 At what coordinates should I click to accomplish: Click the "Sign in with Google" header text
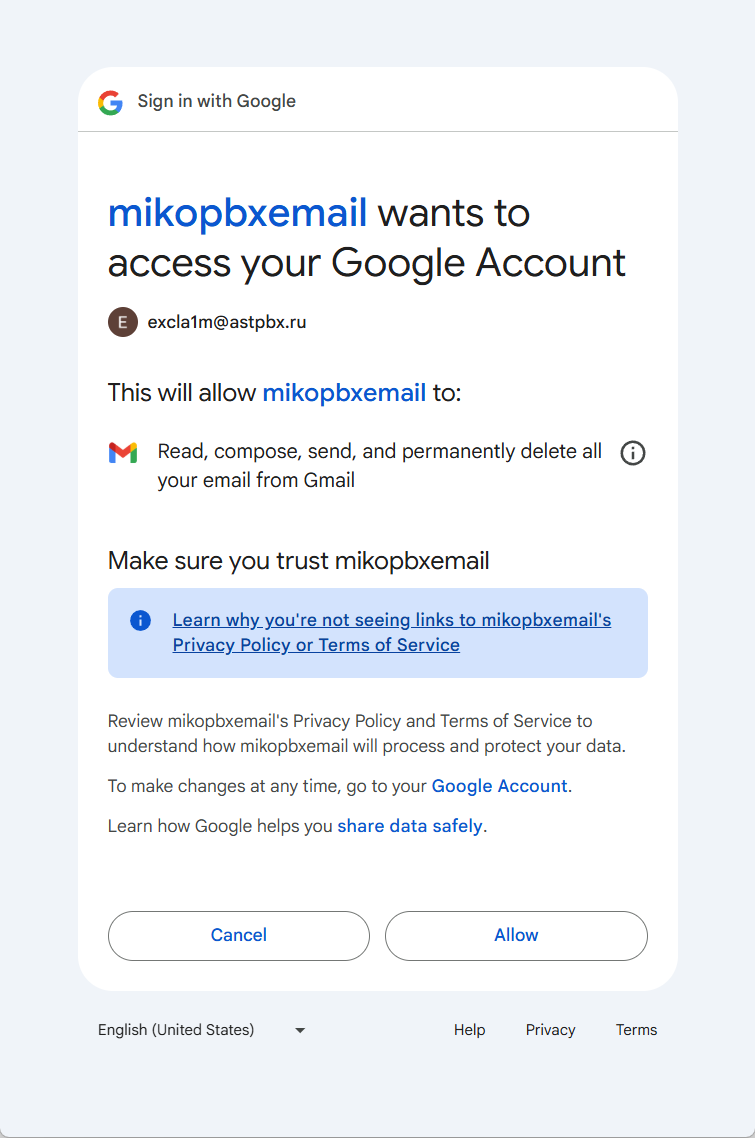(216, 101)
